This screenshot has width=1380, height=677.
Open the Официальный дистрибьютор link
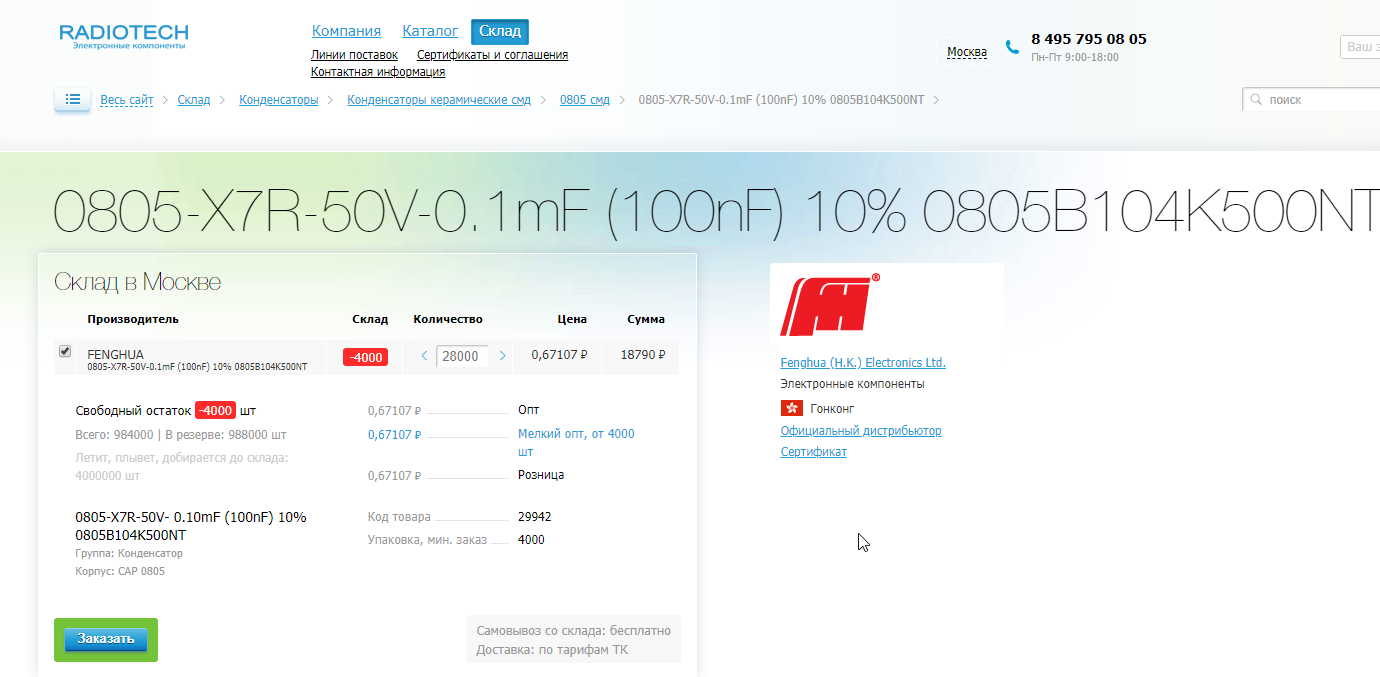click(x=860, y=431)
